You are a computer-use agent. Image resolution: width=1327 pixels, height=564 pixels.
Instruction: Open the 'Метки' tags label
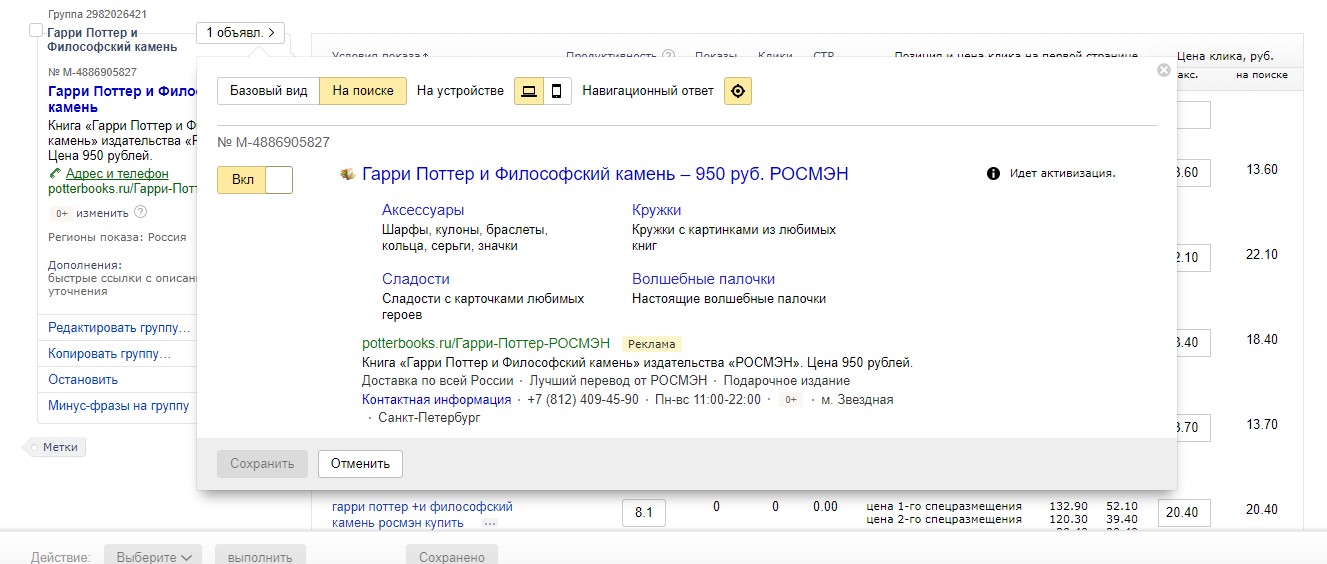click(x=60, y=447)
